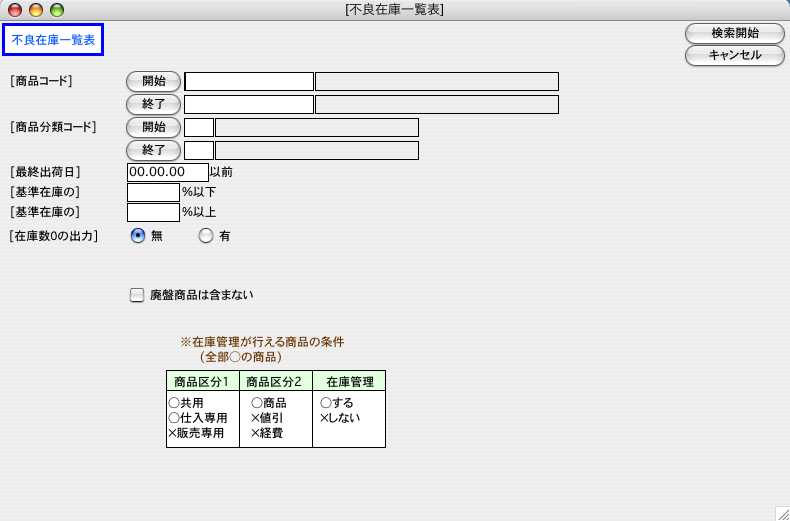790x521 pixels.
Task: Click 終了 button for 商品コード
Action: tap(153, 104)
